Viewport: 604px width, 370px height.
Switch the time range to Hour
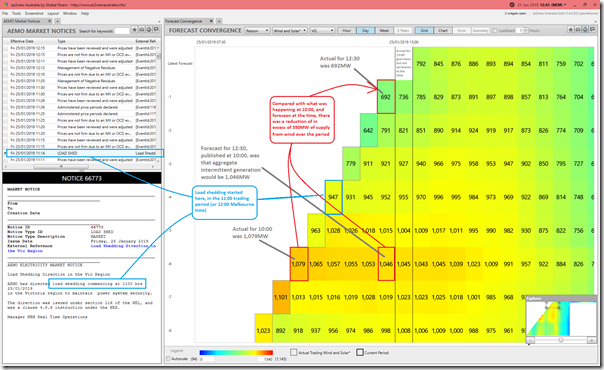click(x=347, y=30)
